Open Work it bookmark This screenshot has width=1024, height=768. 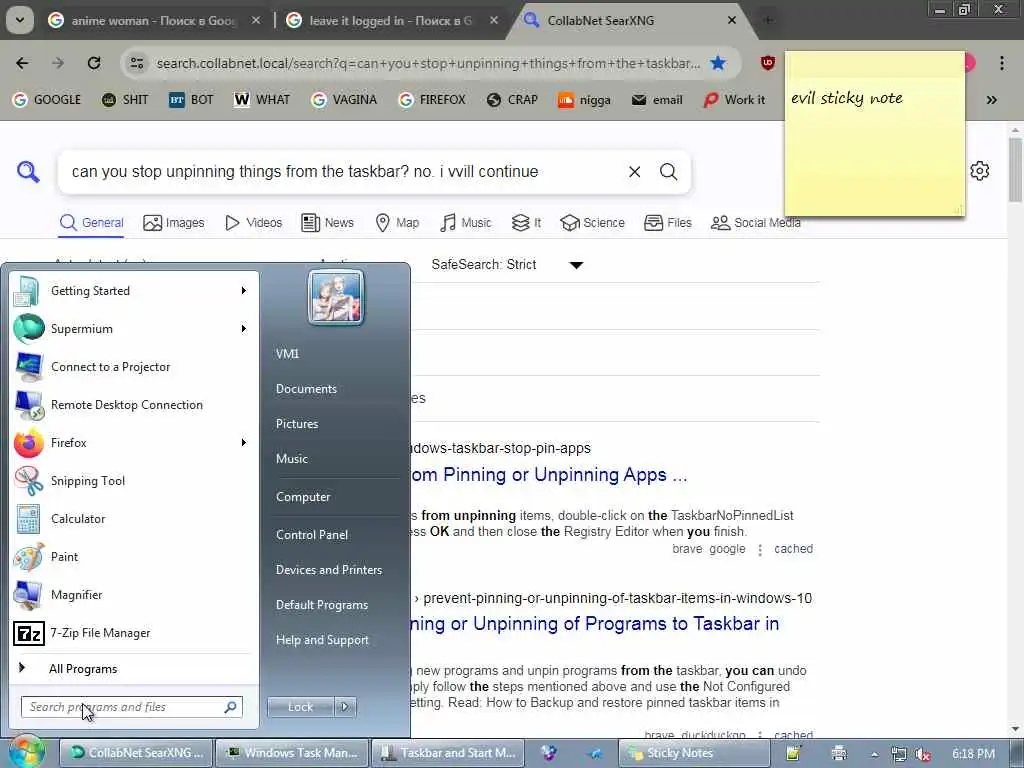click(x=734, y=100)
